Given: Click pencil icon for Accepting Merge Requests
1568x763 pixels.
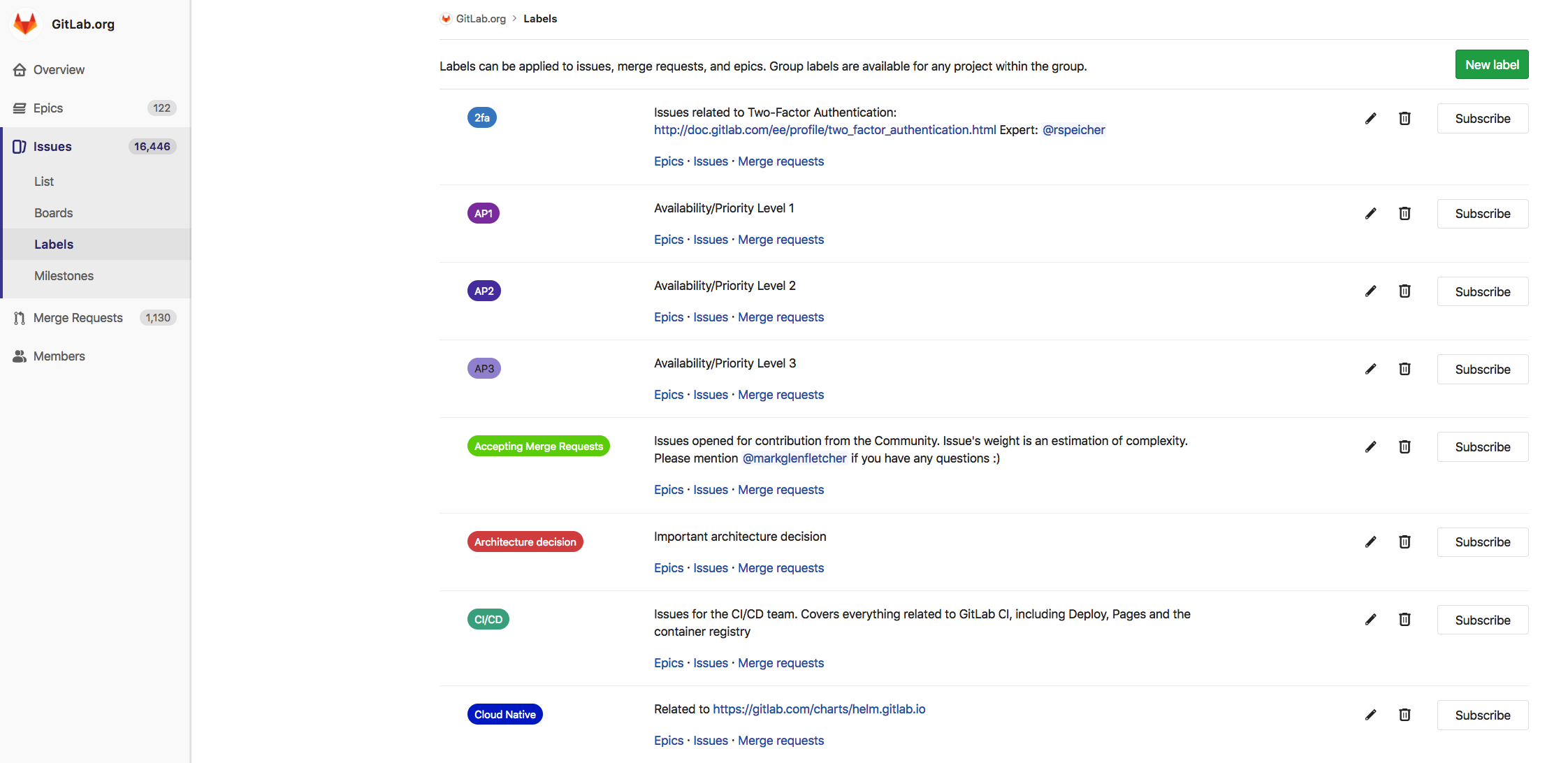Looking at the screenshot, I should [1370, 446].
